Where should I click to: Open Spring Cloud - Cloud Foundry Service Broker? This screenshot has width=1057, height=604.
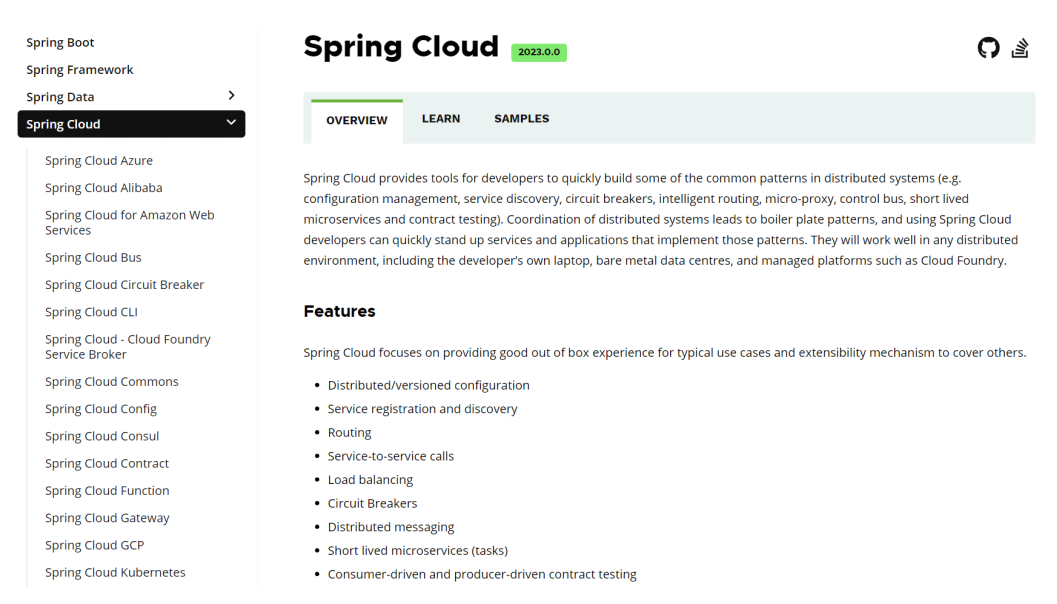click(128, 346)
